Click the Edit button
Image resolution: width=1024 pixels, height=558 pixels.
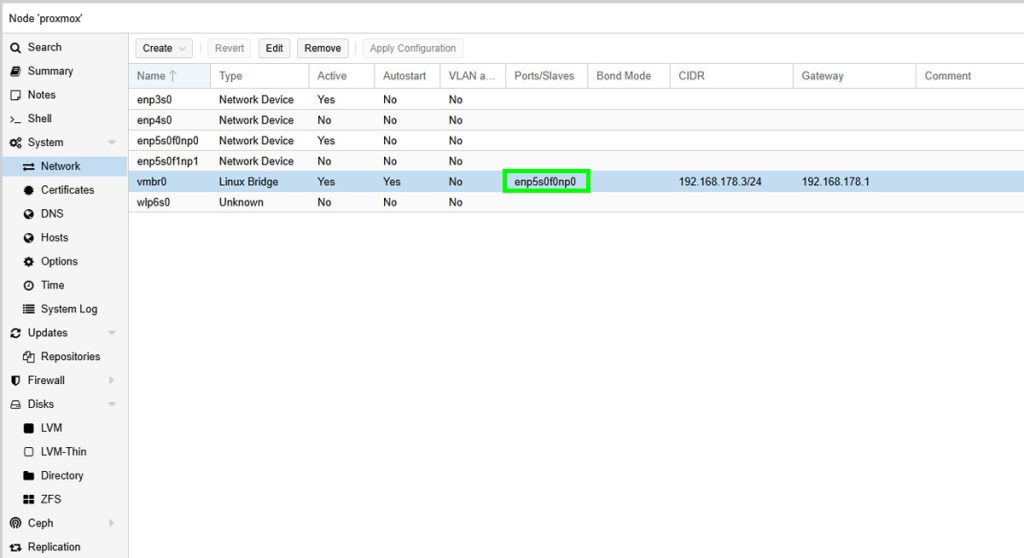pyautogui.click(x=274, y=48)
